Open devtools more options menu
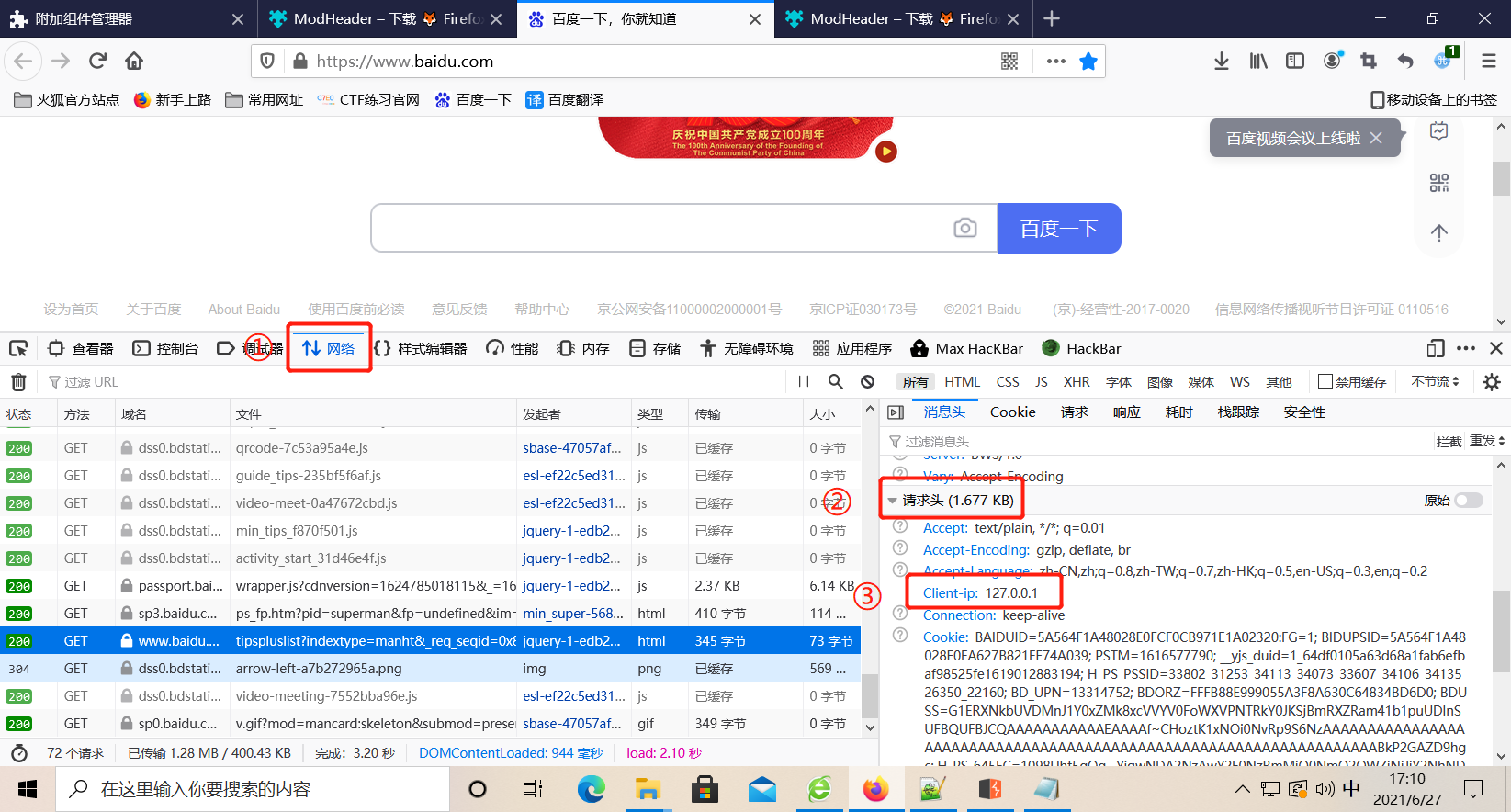 point(1466,348)
